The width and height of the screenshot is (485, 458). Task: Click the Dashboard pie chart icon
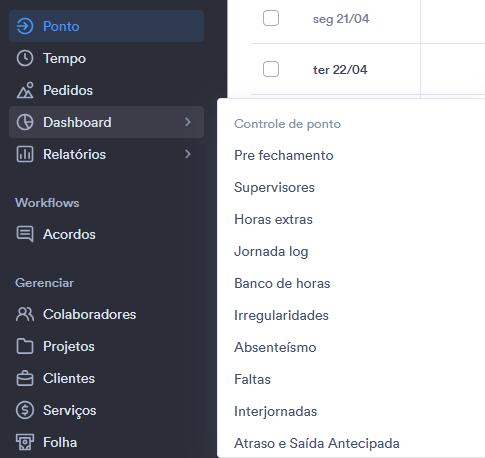25,122
